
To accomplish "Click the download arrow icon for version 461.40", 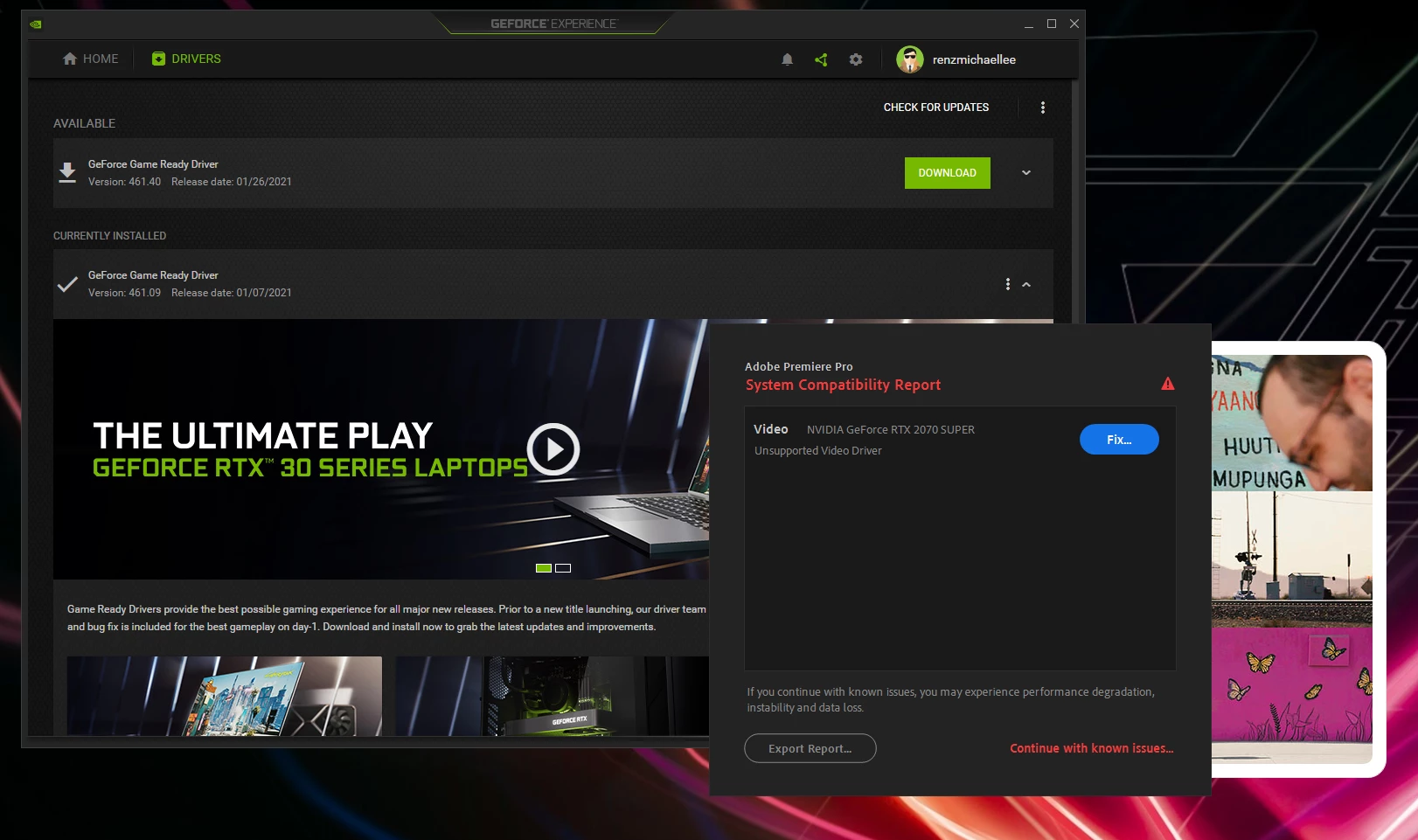I will click(67, 172).
